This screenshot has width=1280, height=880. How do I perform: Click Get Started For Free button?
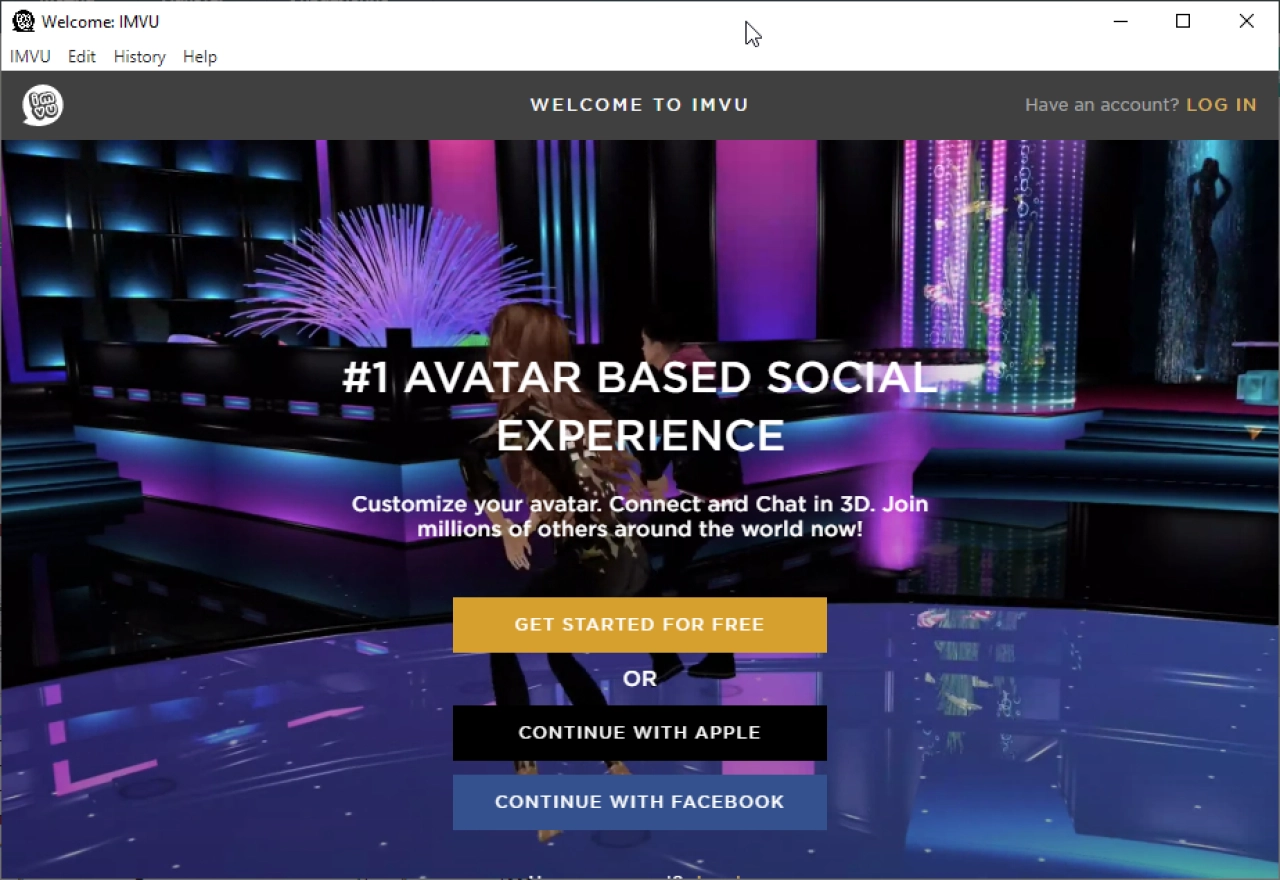[x=640, y=625]
